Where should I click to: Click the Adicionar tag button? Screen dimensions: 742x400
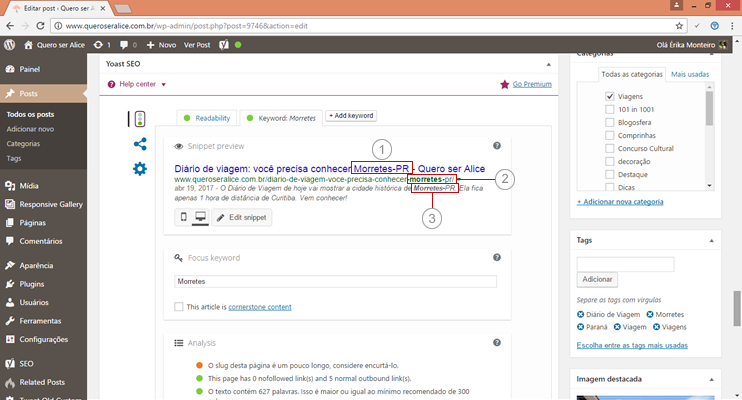tap(597, 279)
